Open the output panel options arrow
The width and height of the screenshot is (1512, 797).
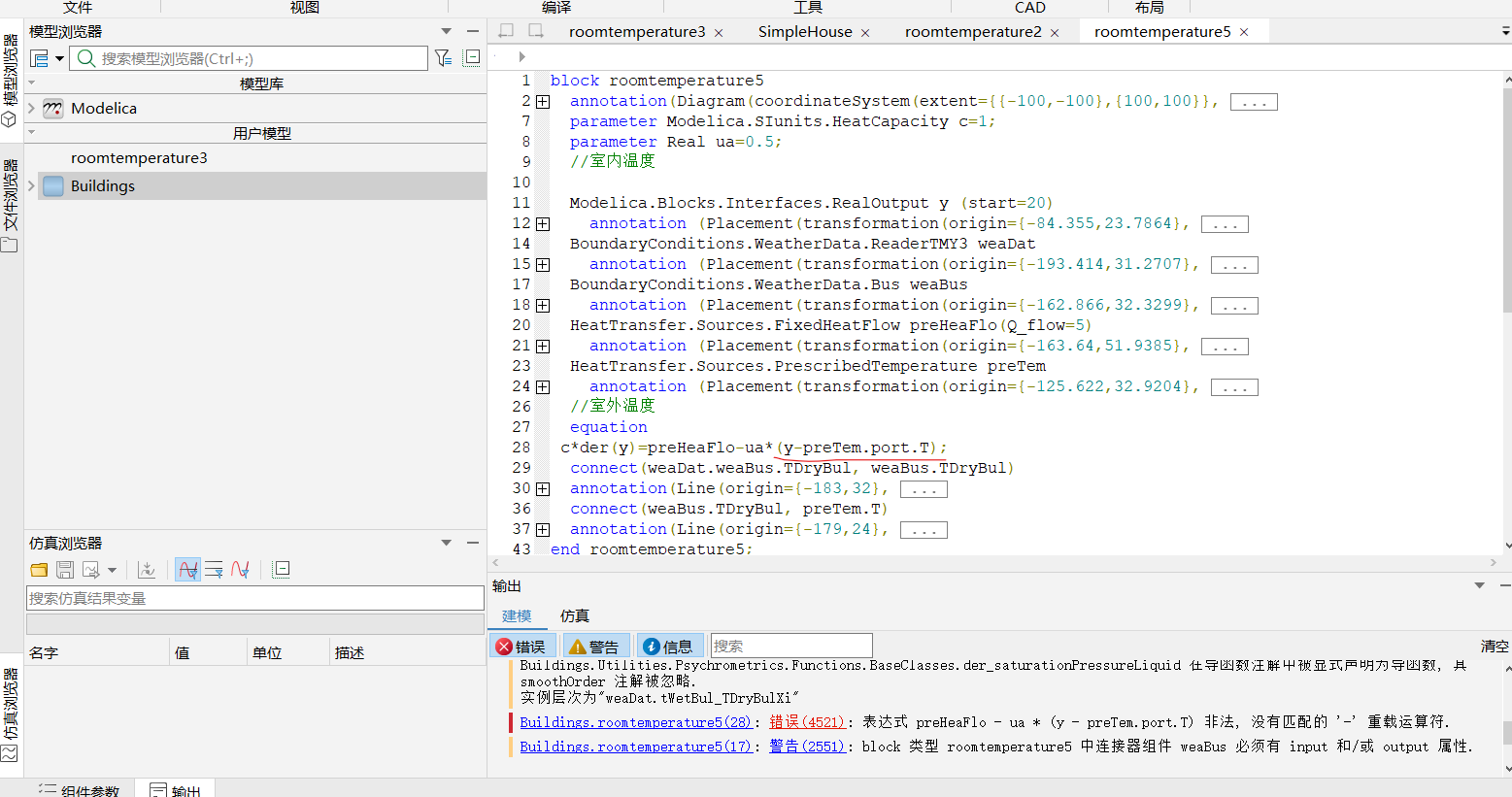coord(1479,585)
